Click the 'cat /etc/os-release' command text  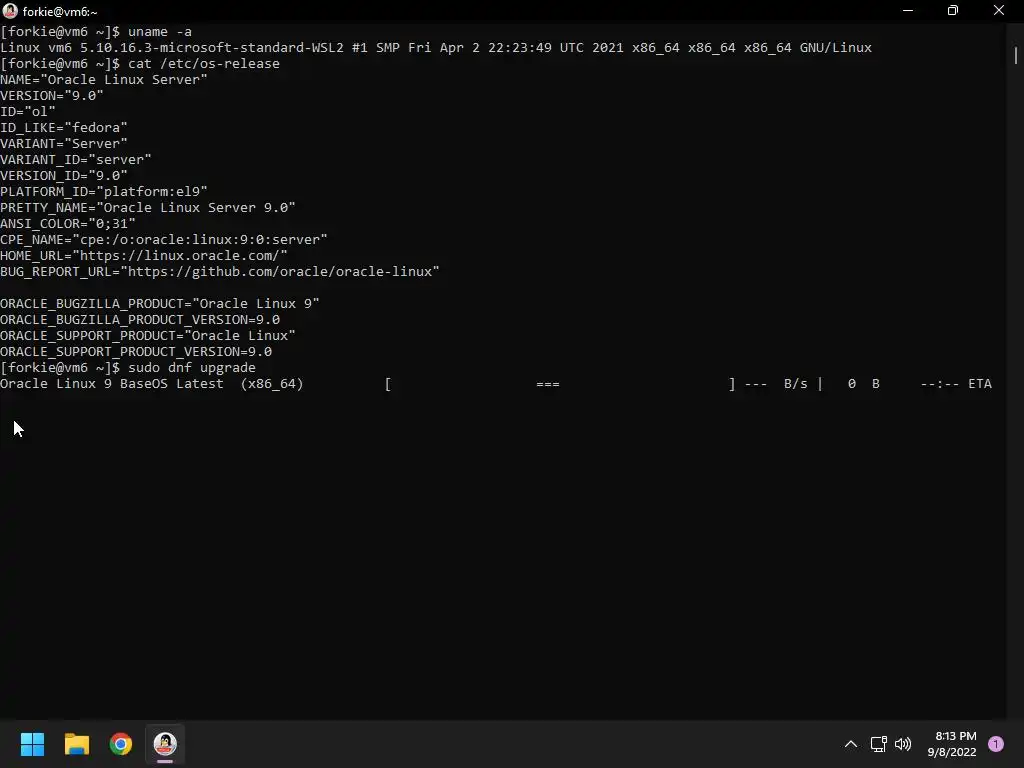204,64
